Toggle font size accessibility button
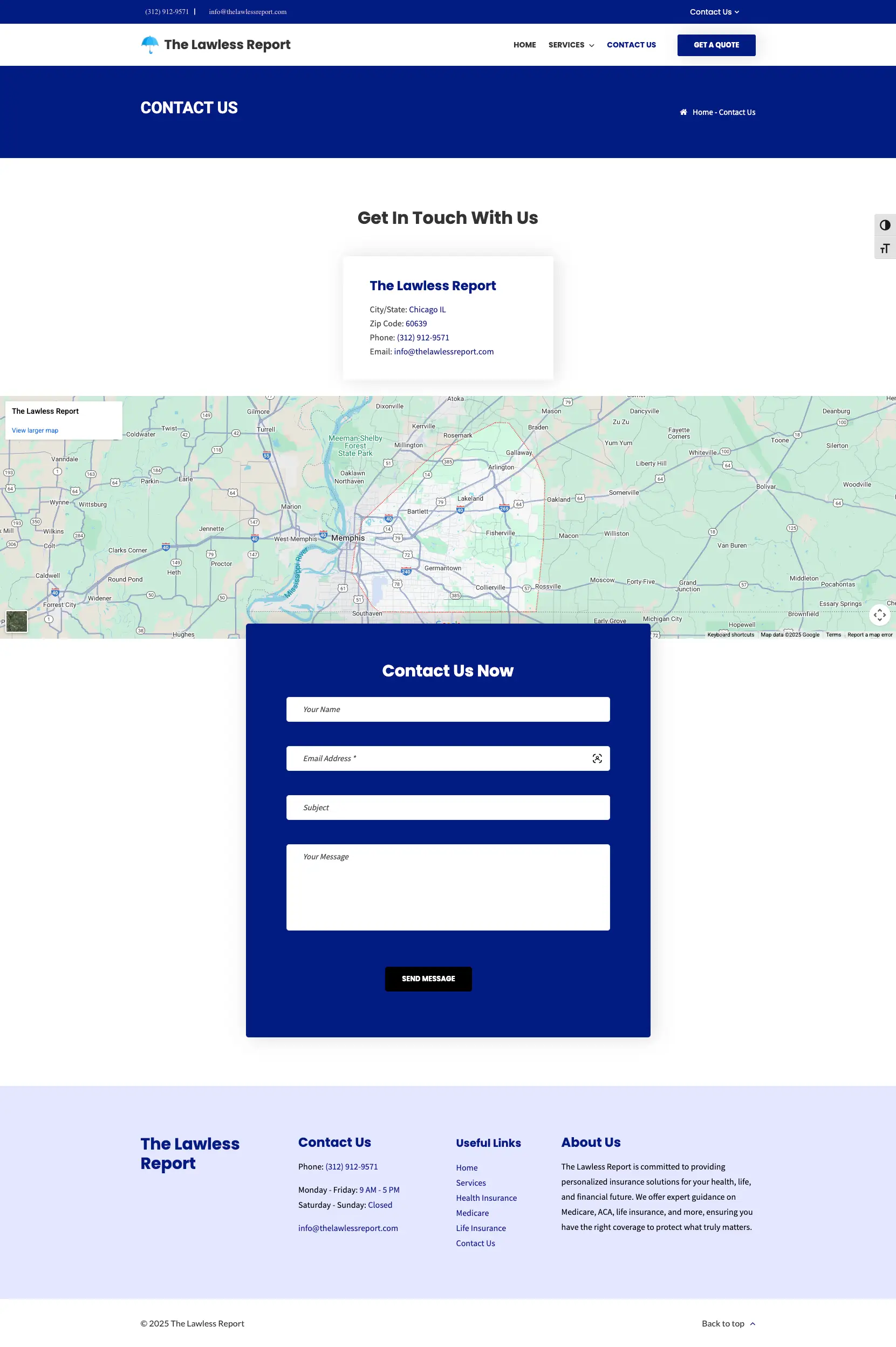 pos(885,248)
